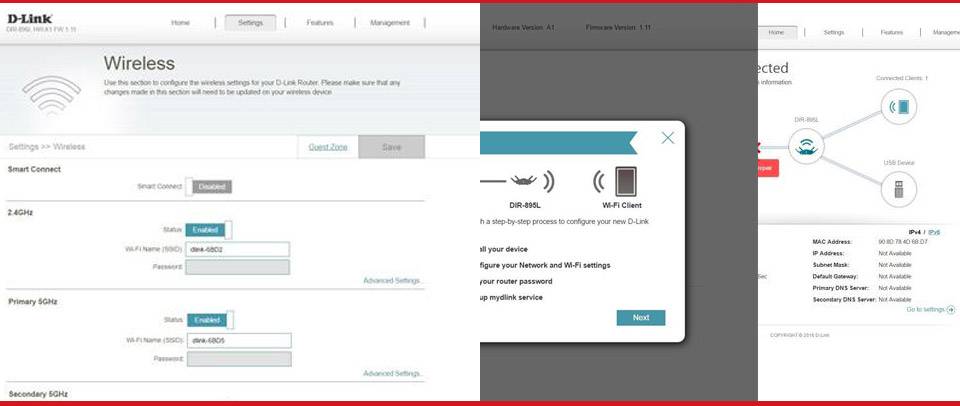Screen dimensions: 960x406
Task: Click the 'Smart Connect' section heading
Action: click(34, 169)
